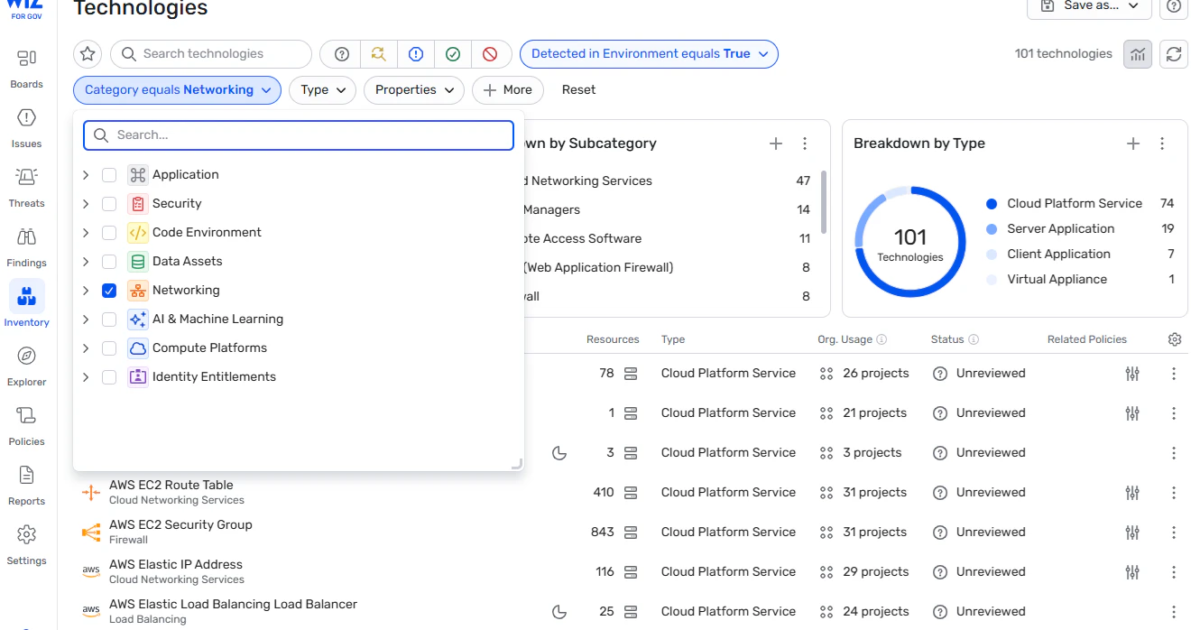The width and height of the screenshot is (1200, 630).
Task: Check the Security category checkbox
Action: coord(109,204)
